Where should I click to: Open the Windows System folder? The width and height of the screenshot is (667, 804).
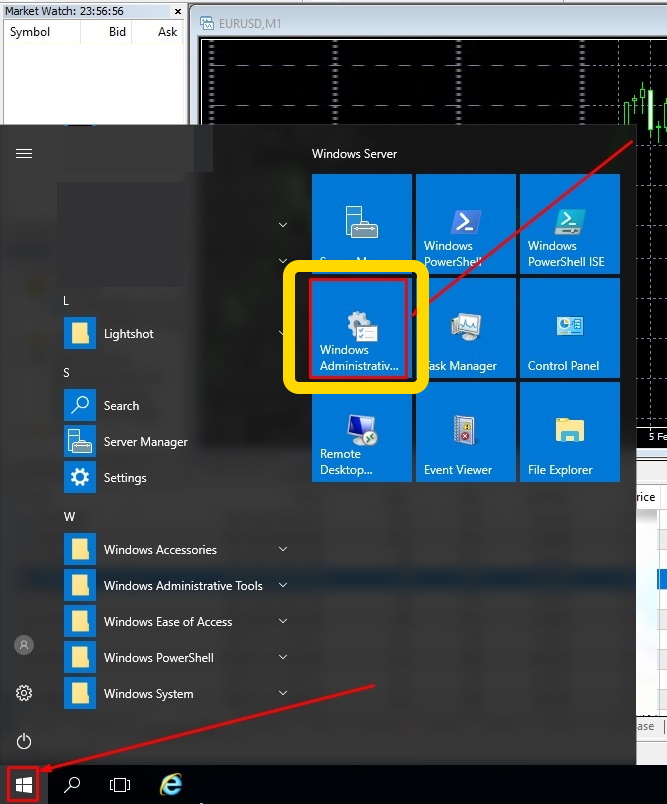tap(174, 693)
